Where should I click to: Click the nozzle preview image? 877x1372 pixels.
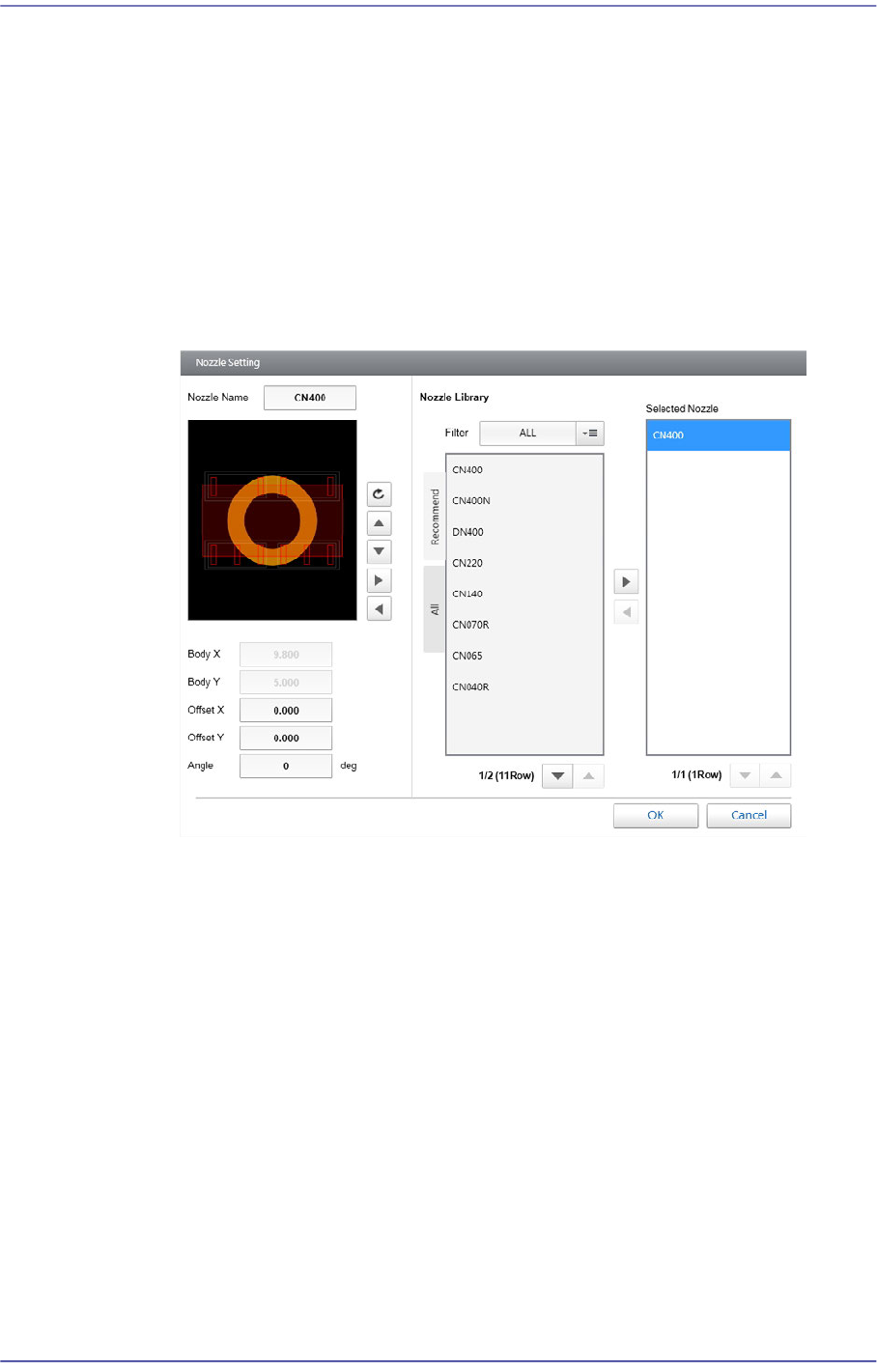[272, 520]
